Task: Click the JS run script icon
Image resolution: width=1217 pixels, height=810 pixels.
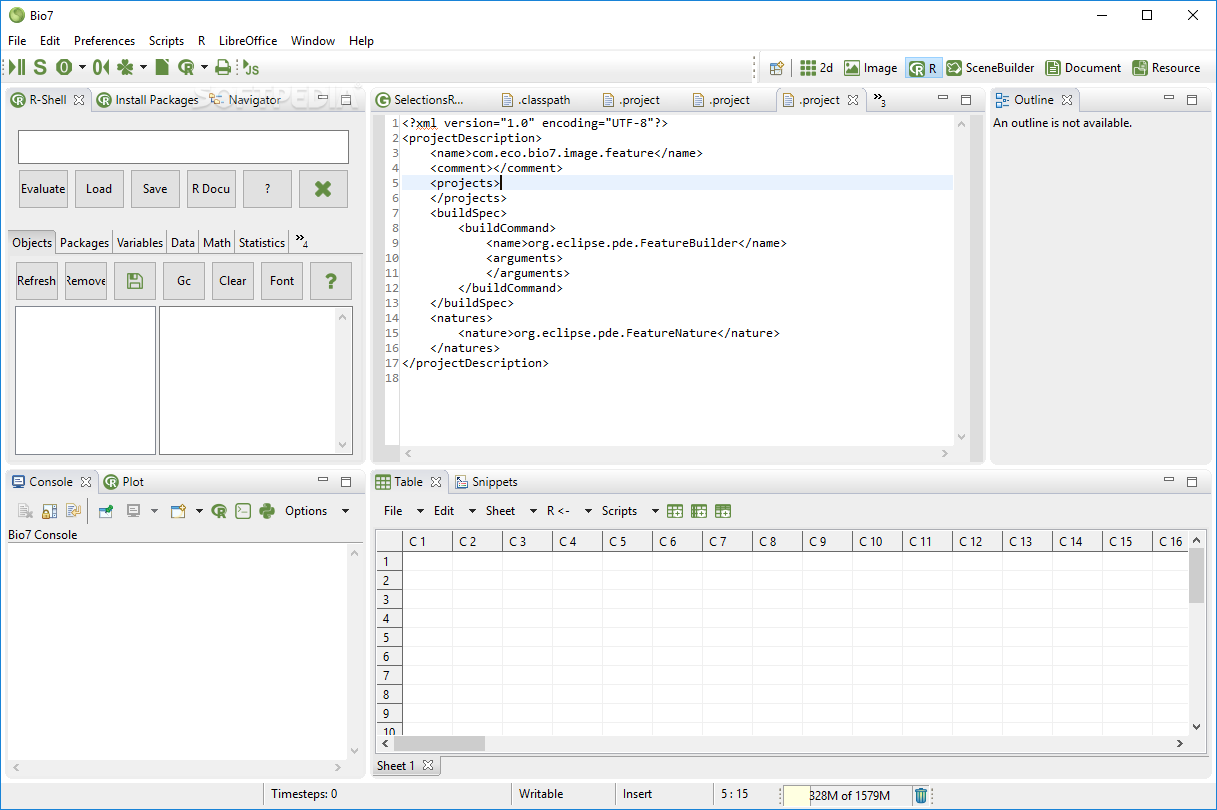Action: click(250, 67)
